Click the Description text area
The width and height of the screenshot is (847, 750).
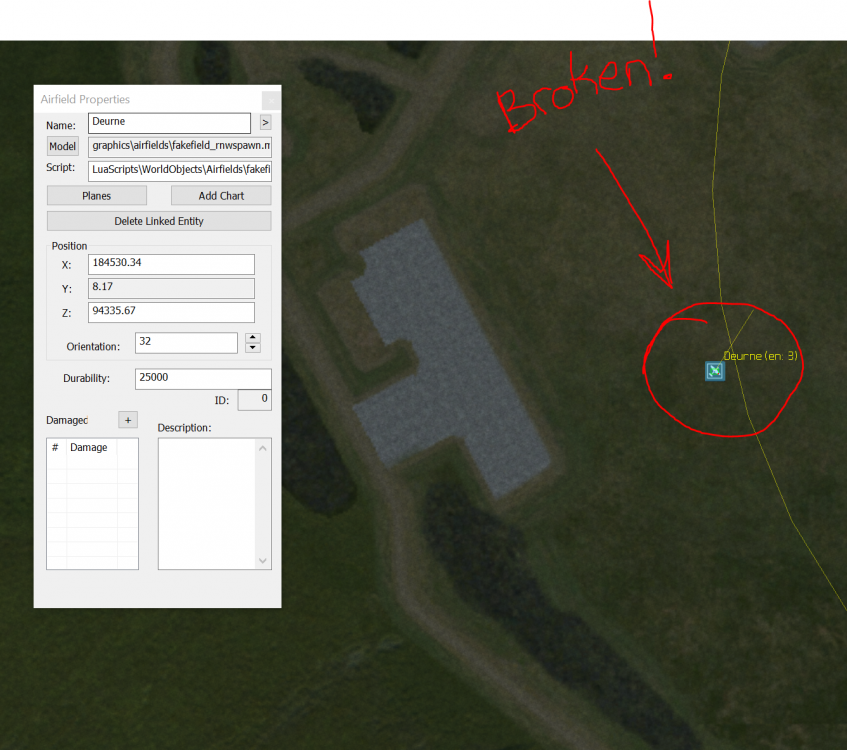(x=206, y=504)
